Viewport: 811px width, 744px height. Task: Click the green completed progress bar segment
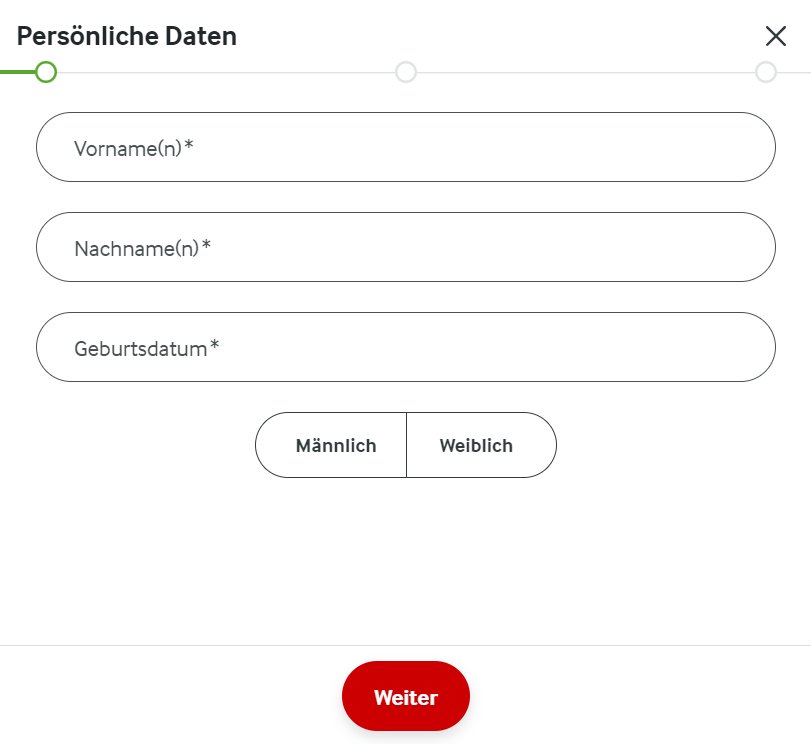point(16,72)
